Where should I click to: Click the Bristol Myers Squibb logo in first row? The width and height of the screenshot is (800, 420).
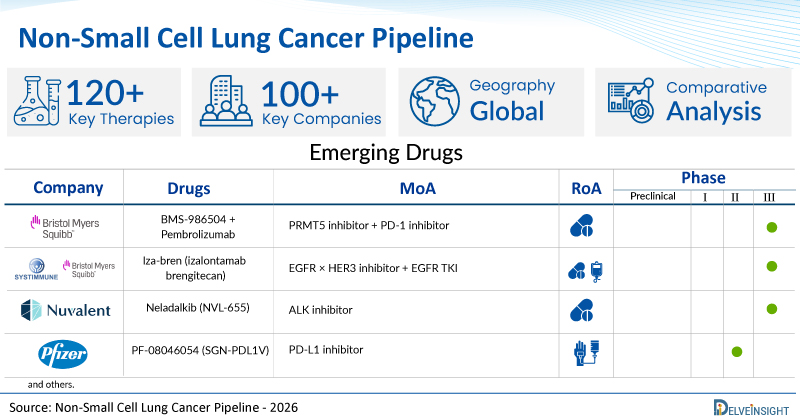tap(63, 226)
